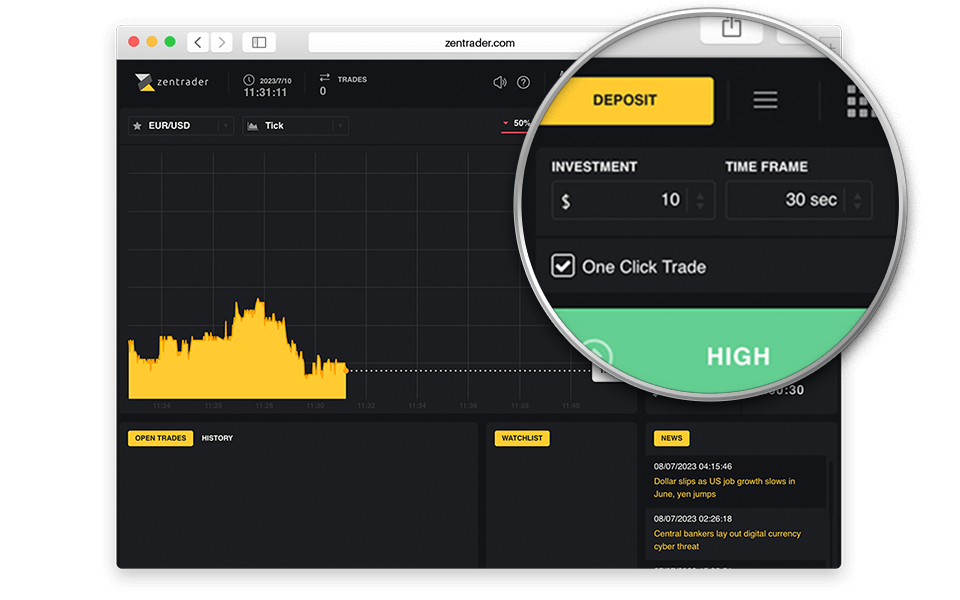The height and width of the screenshot is (600, 960).
Task: Place a trade with the green High button
Action: pyautogui.click(x=738, y=356)
